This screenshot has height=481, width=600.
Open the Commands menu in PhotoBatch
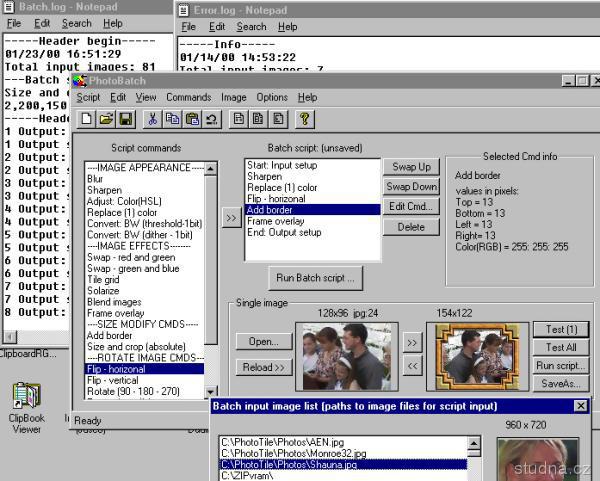[188, 97]
